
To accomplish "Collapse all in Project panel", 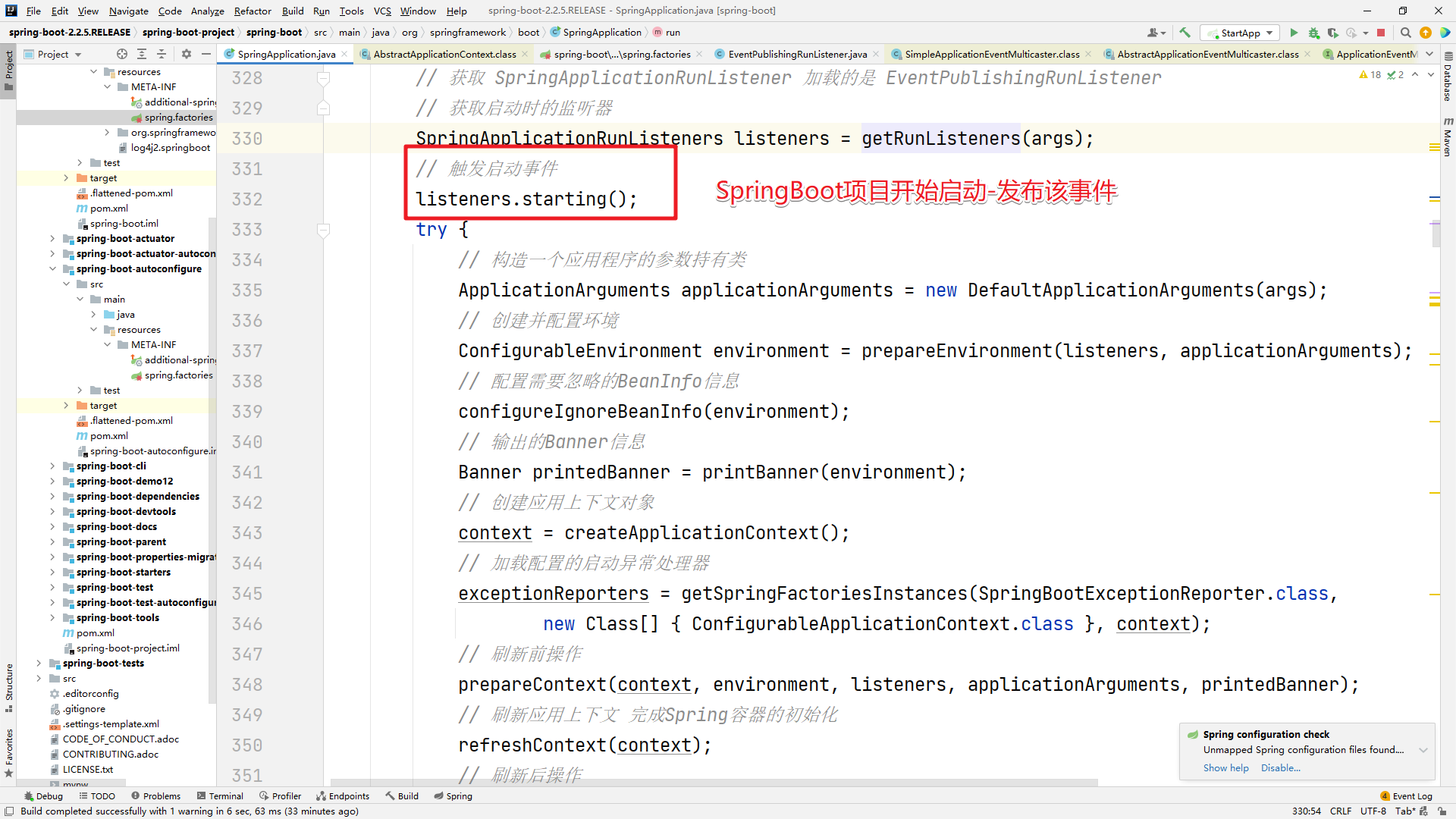I will coord(161,54).
